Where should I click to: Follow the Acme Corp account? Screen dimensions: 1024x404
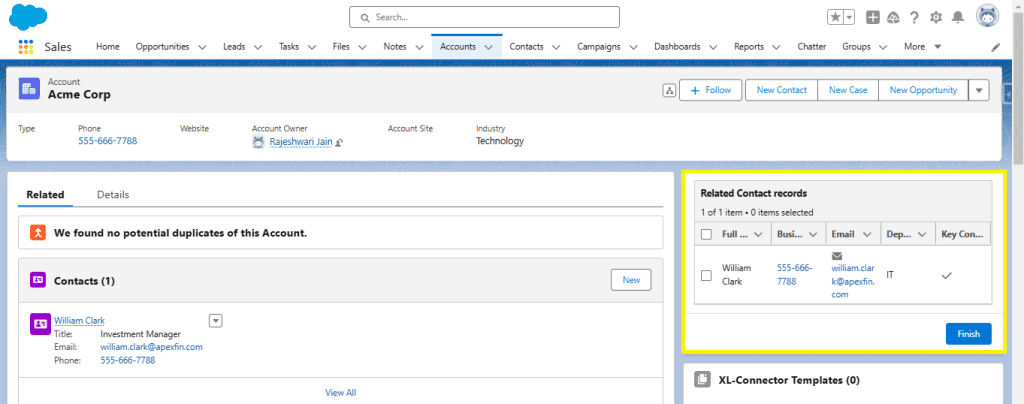click(711, 91)
